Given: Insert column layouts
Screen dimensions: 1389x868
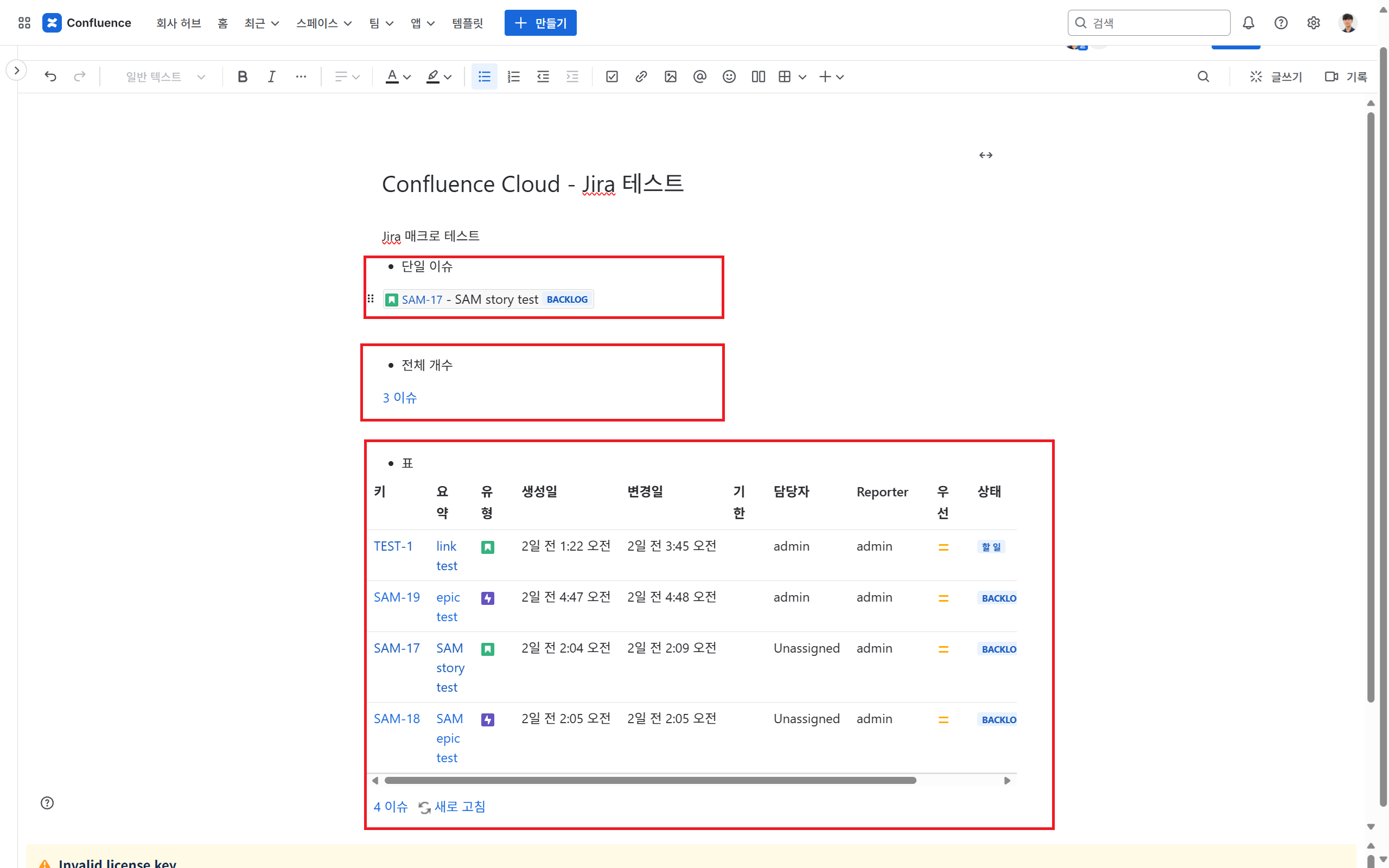Looking at the screenshot, I should pyautogui.click(x=758, y=76).
